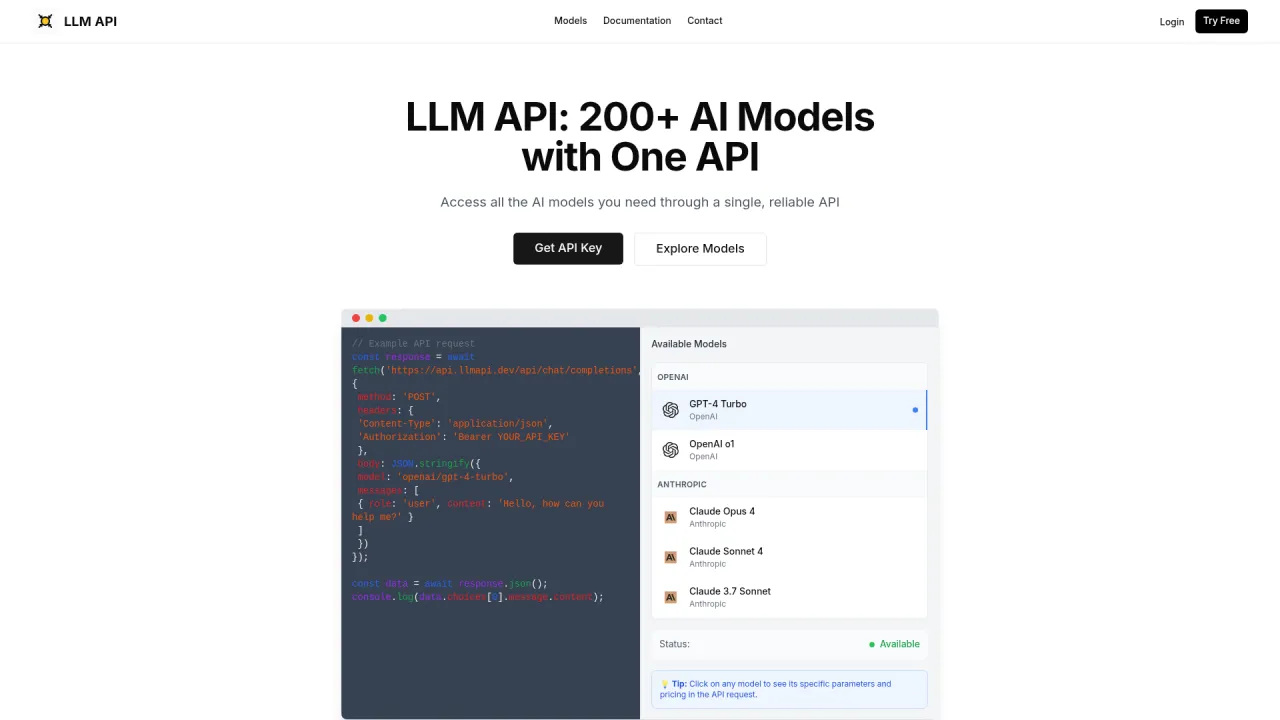
Task: Click the 'application/json' string in code
Action: click(x=499, y=424)
